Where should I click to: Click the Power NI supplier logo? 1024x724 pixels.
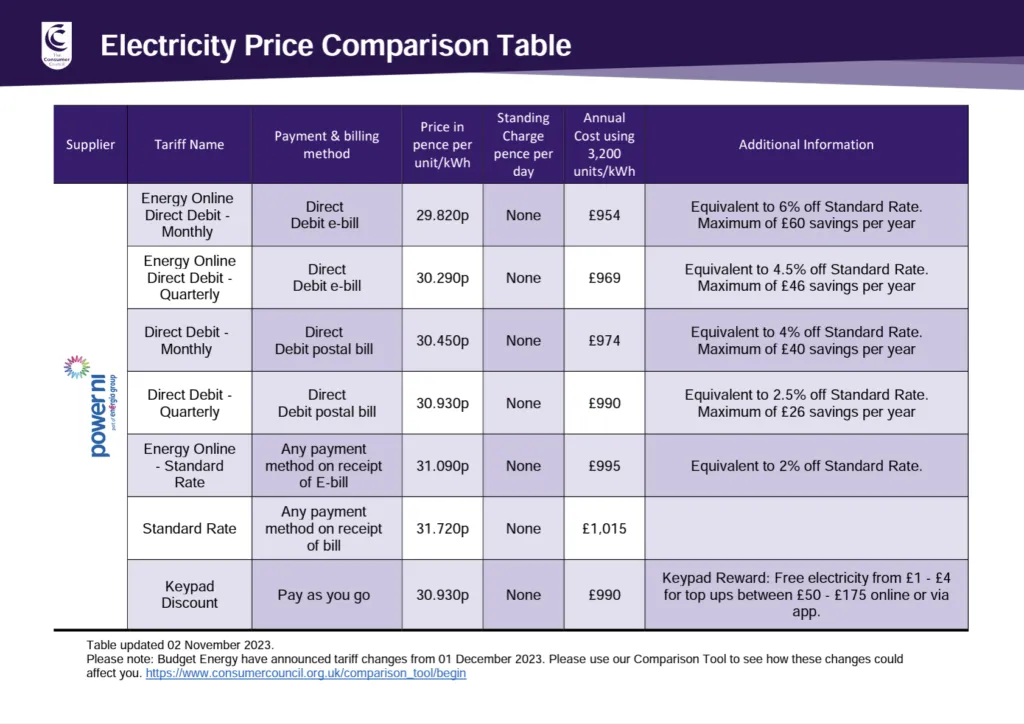click(x=91, y=406)
